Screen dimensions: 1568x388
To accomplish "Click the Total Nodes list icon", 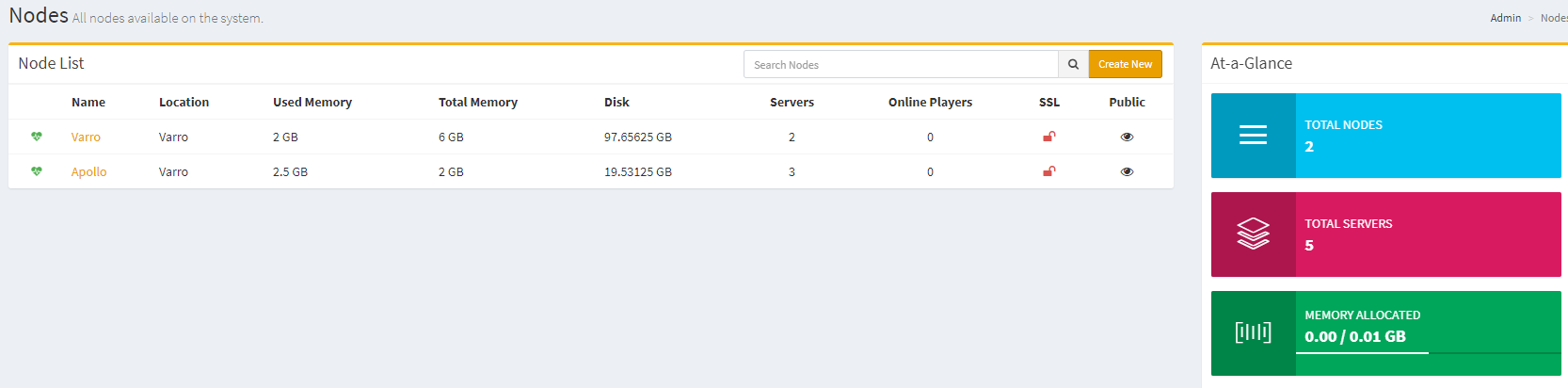I will click(x=1253, y=136).
